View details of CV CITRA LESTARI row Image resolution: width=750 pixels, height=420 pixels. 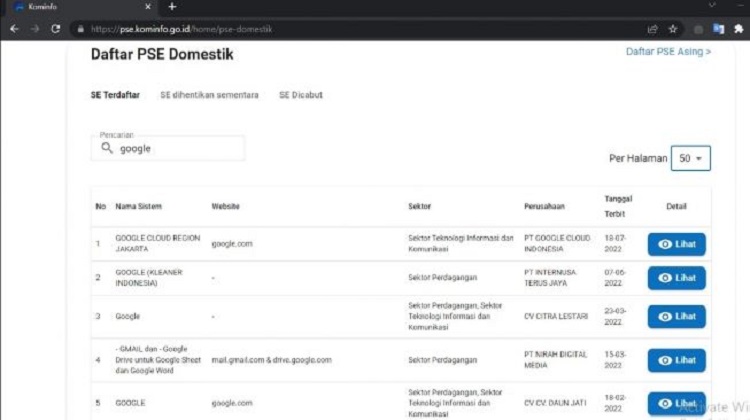676,316
